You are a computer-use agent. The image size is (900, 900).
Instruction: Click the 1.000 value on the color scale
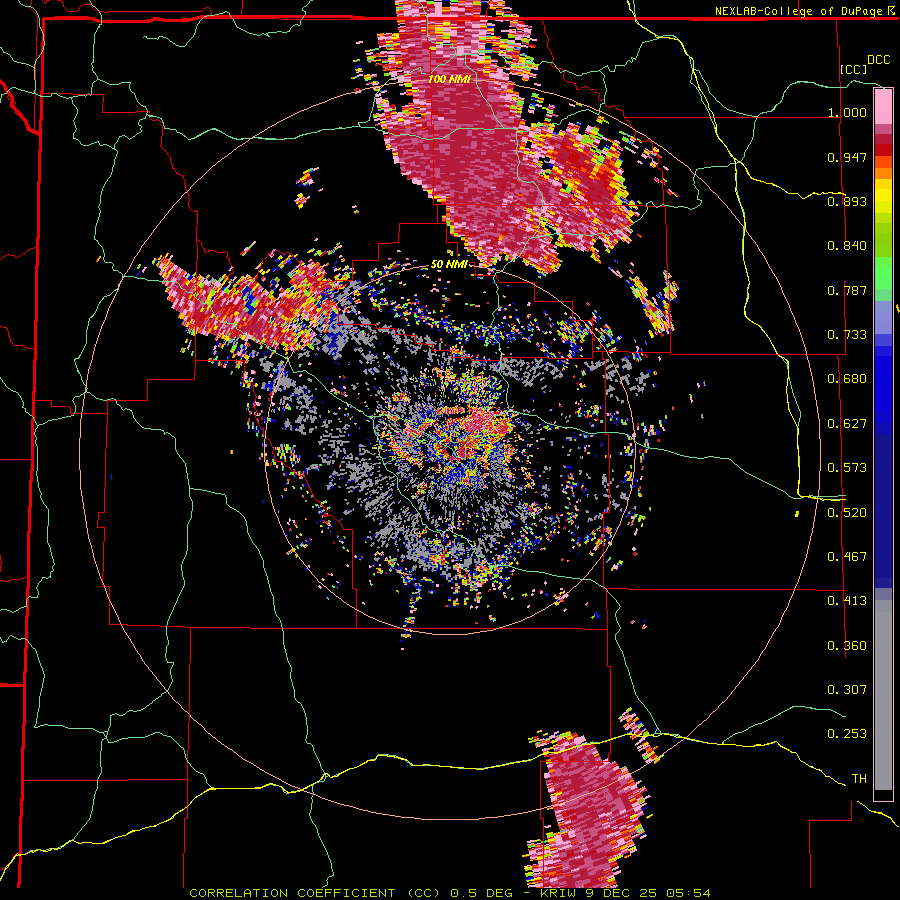click(847, 112)
